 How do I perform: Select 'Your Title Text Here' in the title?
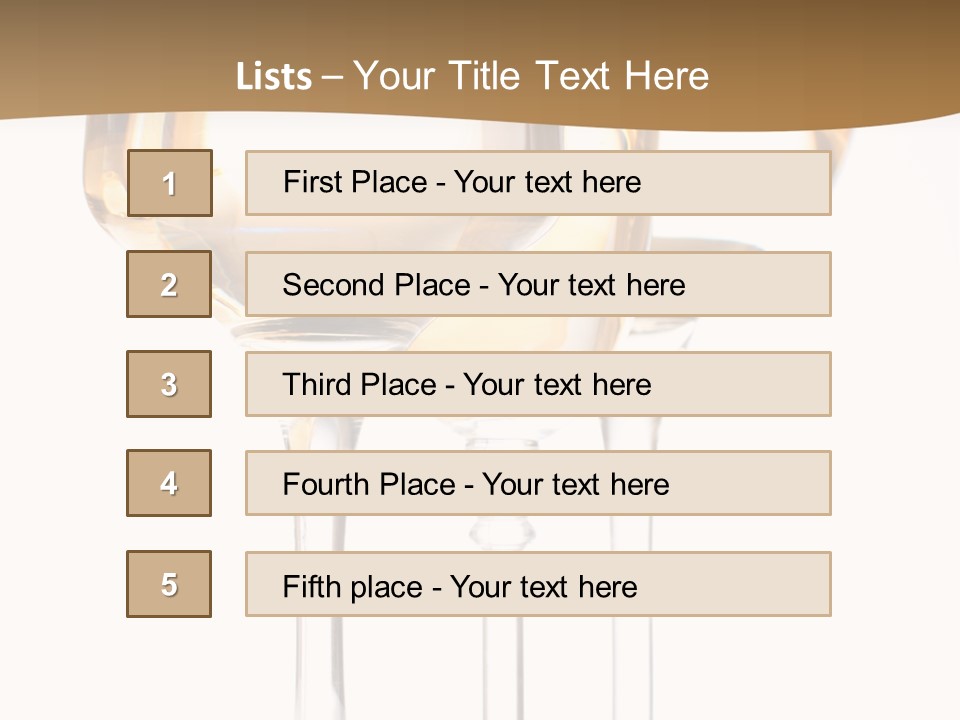point(531,76)
